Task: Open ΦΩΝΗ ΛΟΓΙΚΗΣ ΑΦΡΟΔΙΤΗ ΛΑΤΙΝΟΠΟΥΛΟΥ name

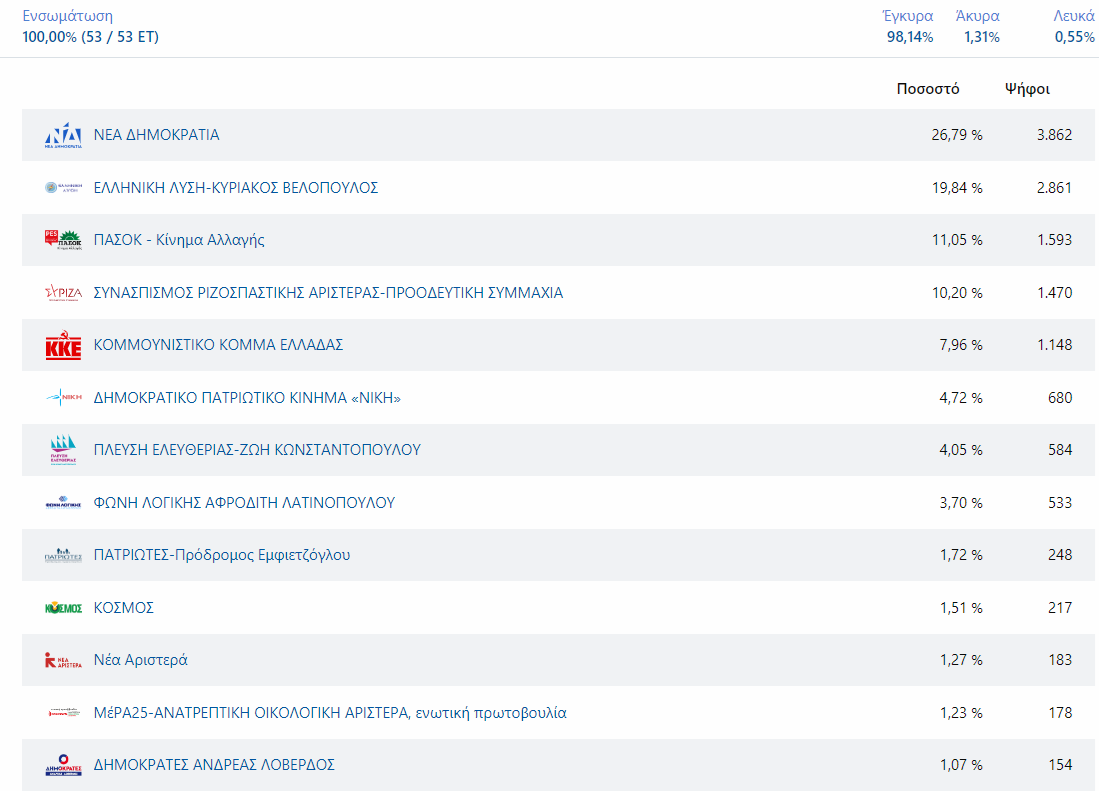Action: coord(245,503)
